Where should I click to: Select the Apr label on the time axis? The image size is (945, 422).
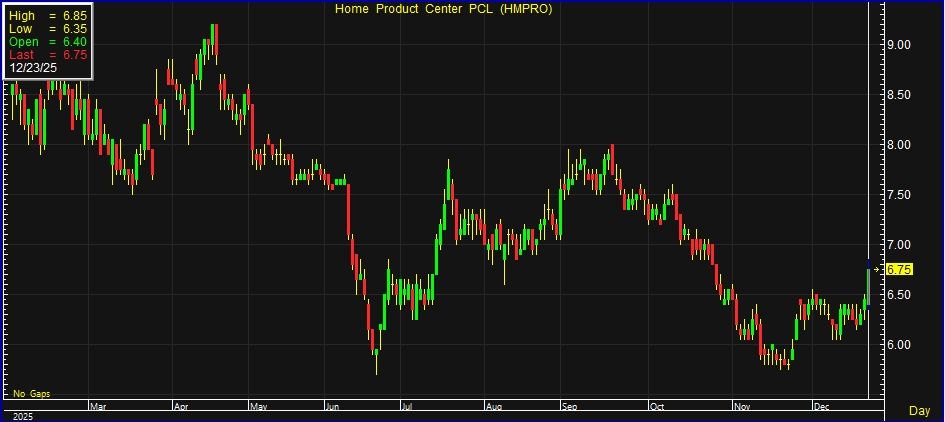182,407
